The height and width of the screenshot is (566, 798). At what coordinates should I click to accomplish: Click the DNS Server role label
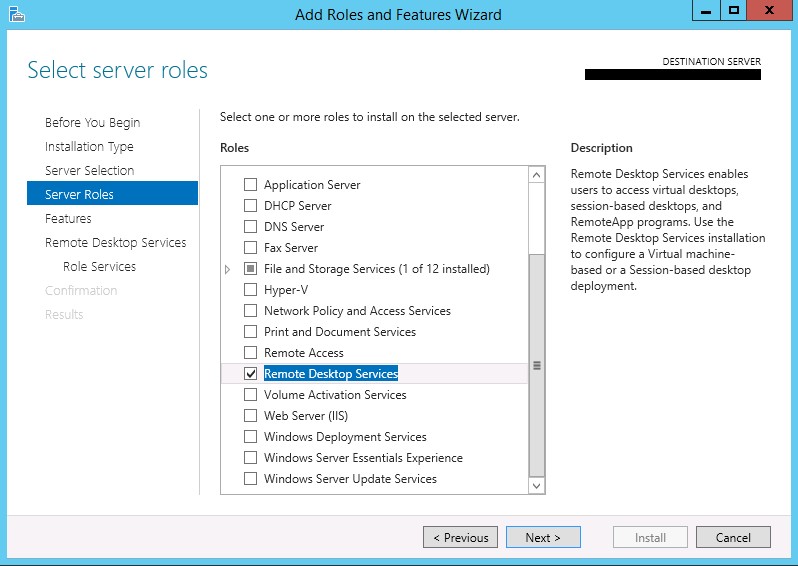click(294, 227)
